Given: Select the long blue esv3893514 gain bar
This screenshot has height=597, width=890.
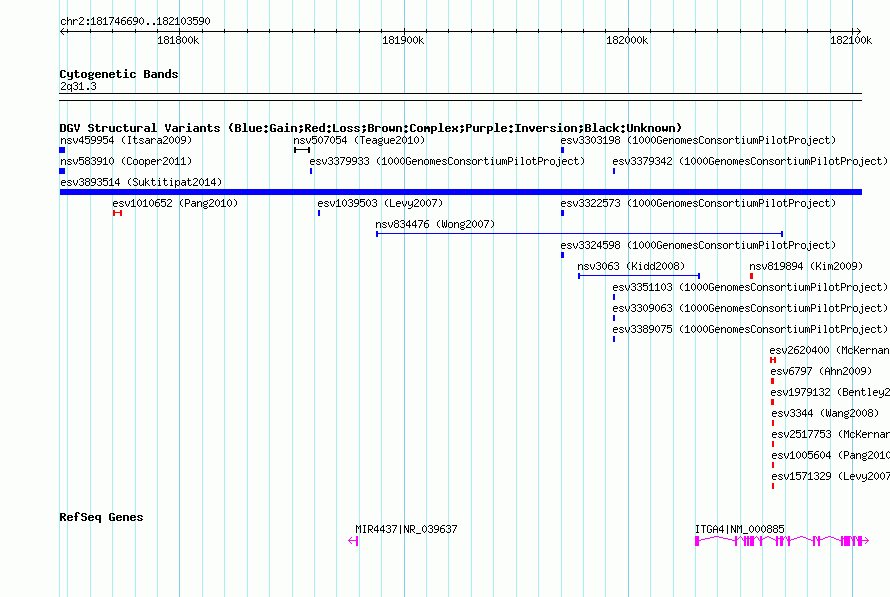Looking at the screenshot, I should click(461, 192).
